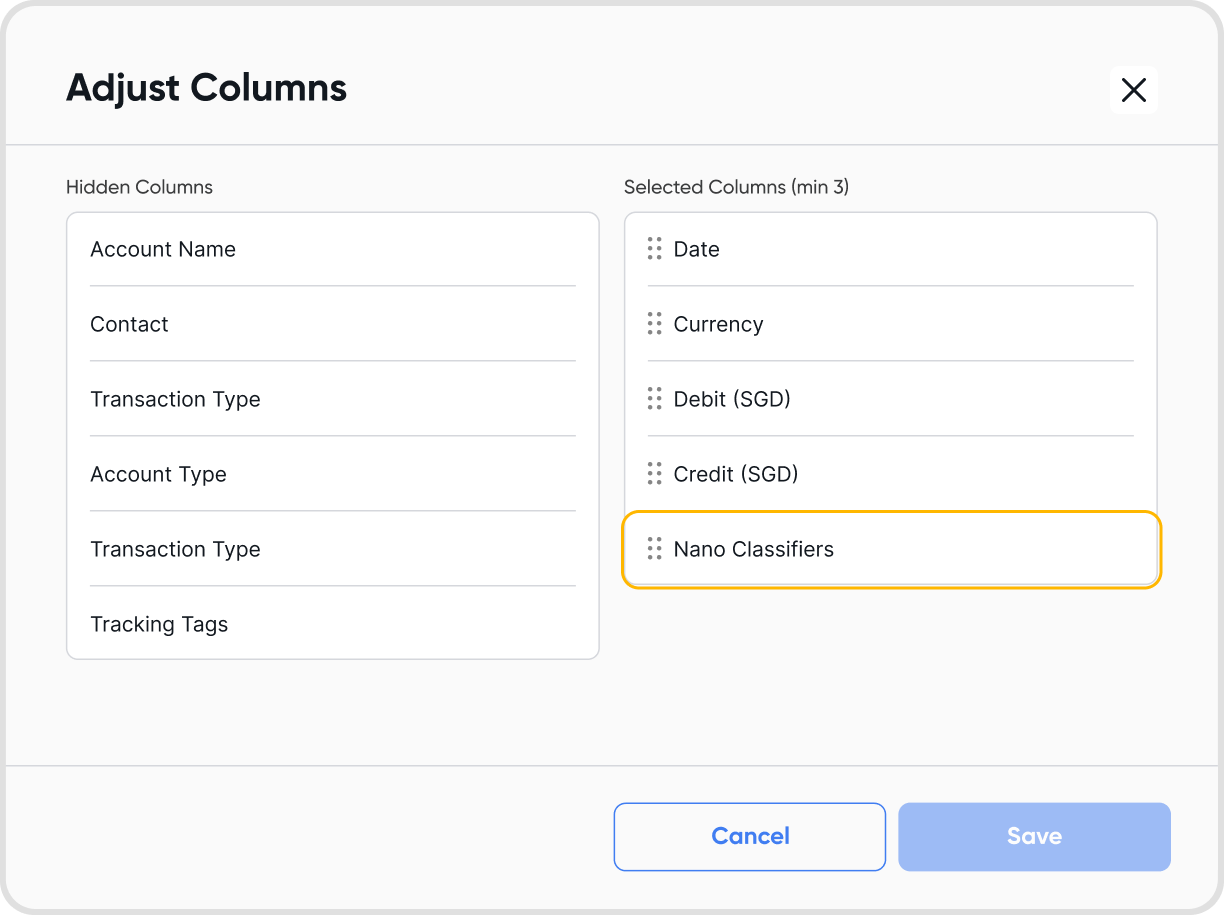Click the Credit (SGD) column label
The image size is (1224, 915).
point(736,474)
